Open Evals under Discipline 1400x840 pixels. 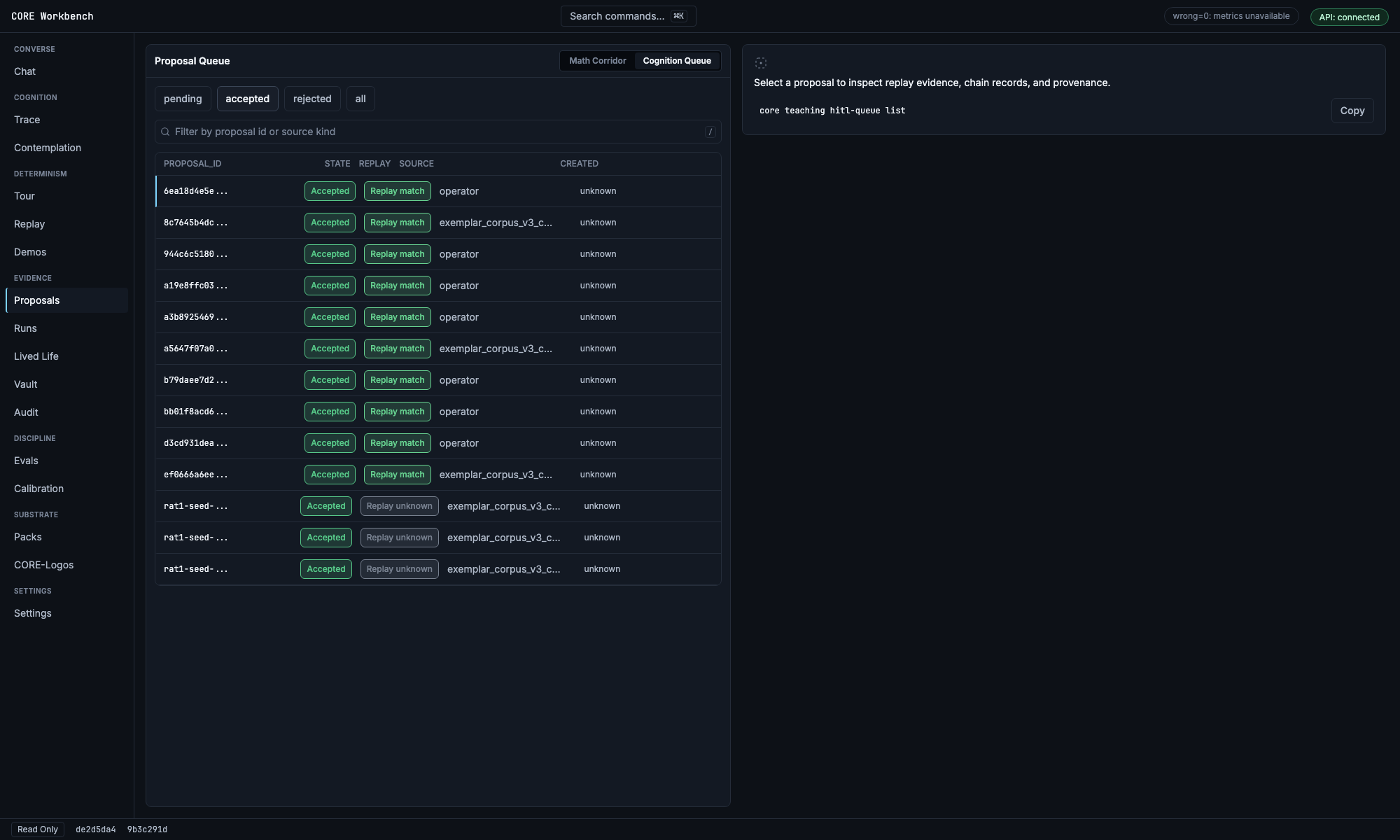click(66, 461)
